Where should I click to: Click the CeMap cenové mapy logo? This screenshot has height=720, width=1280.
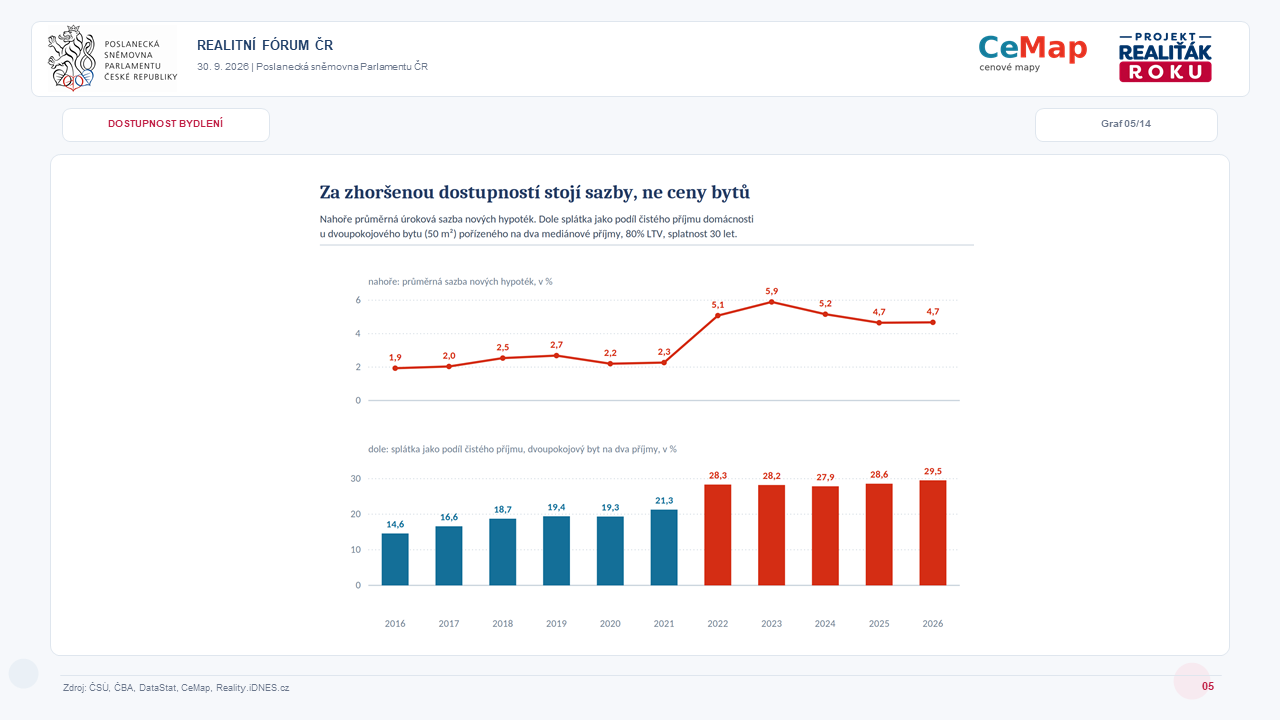1032,53
